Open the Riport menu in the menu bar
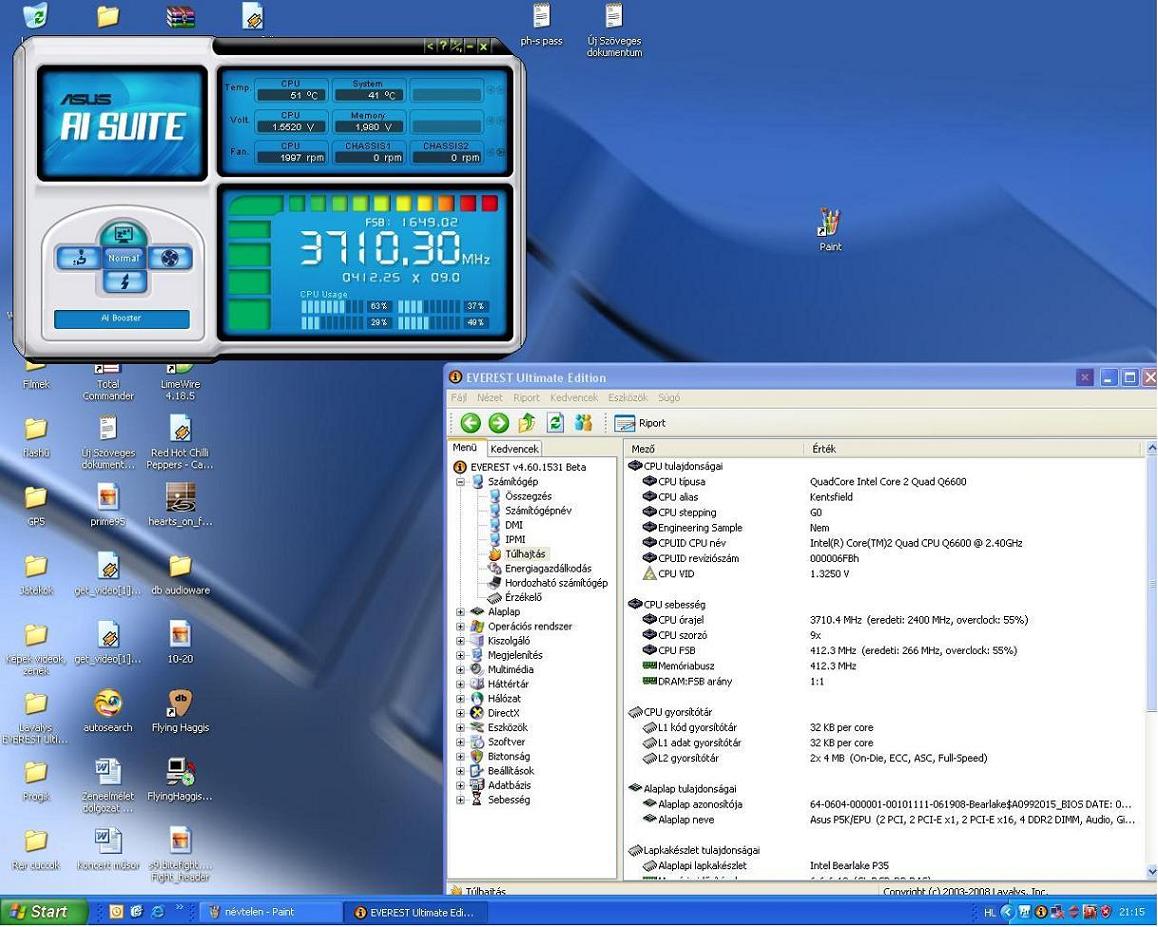Image resolution: width=1158 pixels, height=927 pixels. click(527, 398)
